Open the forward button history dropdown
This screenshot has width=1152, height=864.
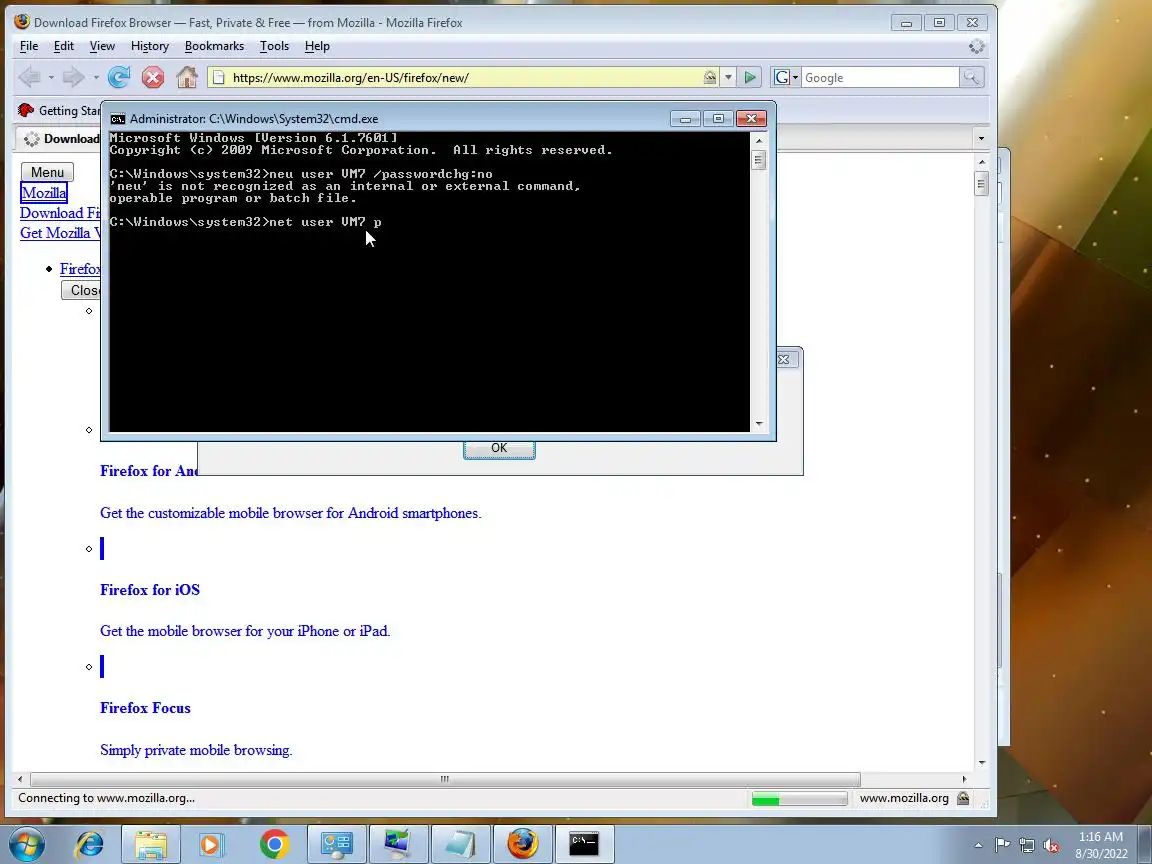(96, 77)
